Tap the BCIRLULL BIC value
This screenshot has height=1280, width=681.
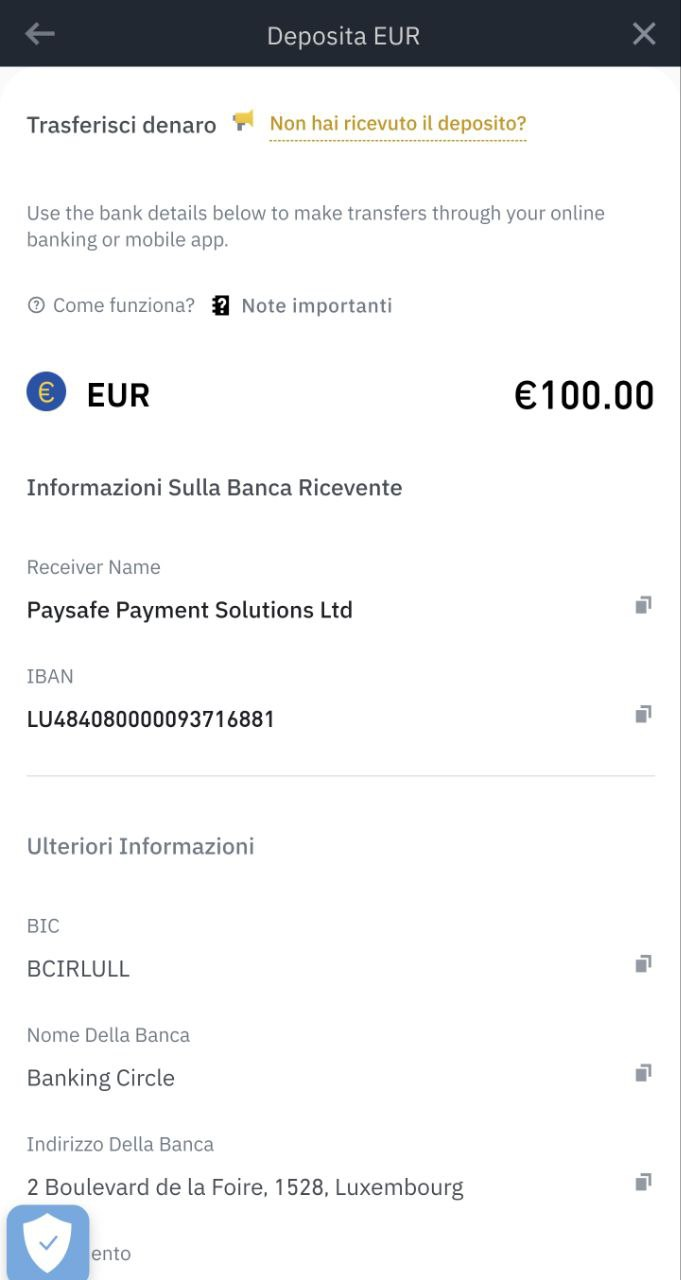(x=78, y=969)
